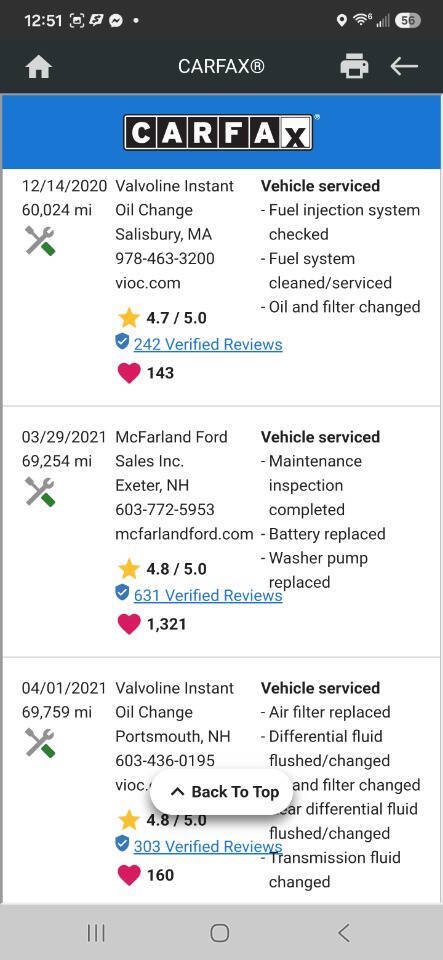
Task: Open 303 Verified Reviews link
Action: [x=208, y=846]
